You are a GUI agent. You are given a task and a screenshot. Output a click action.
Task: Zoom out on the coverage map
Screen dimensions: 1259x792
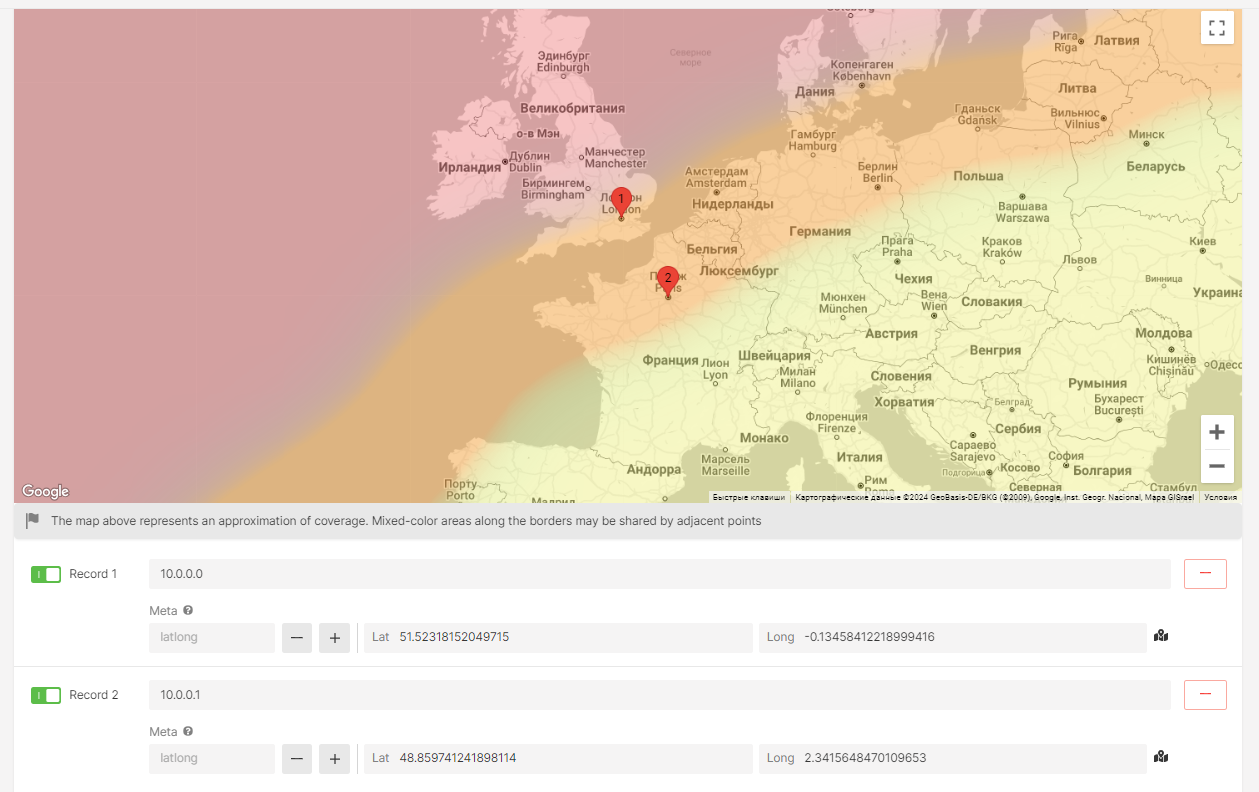pos(1216,466)
